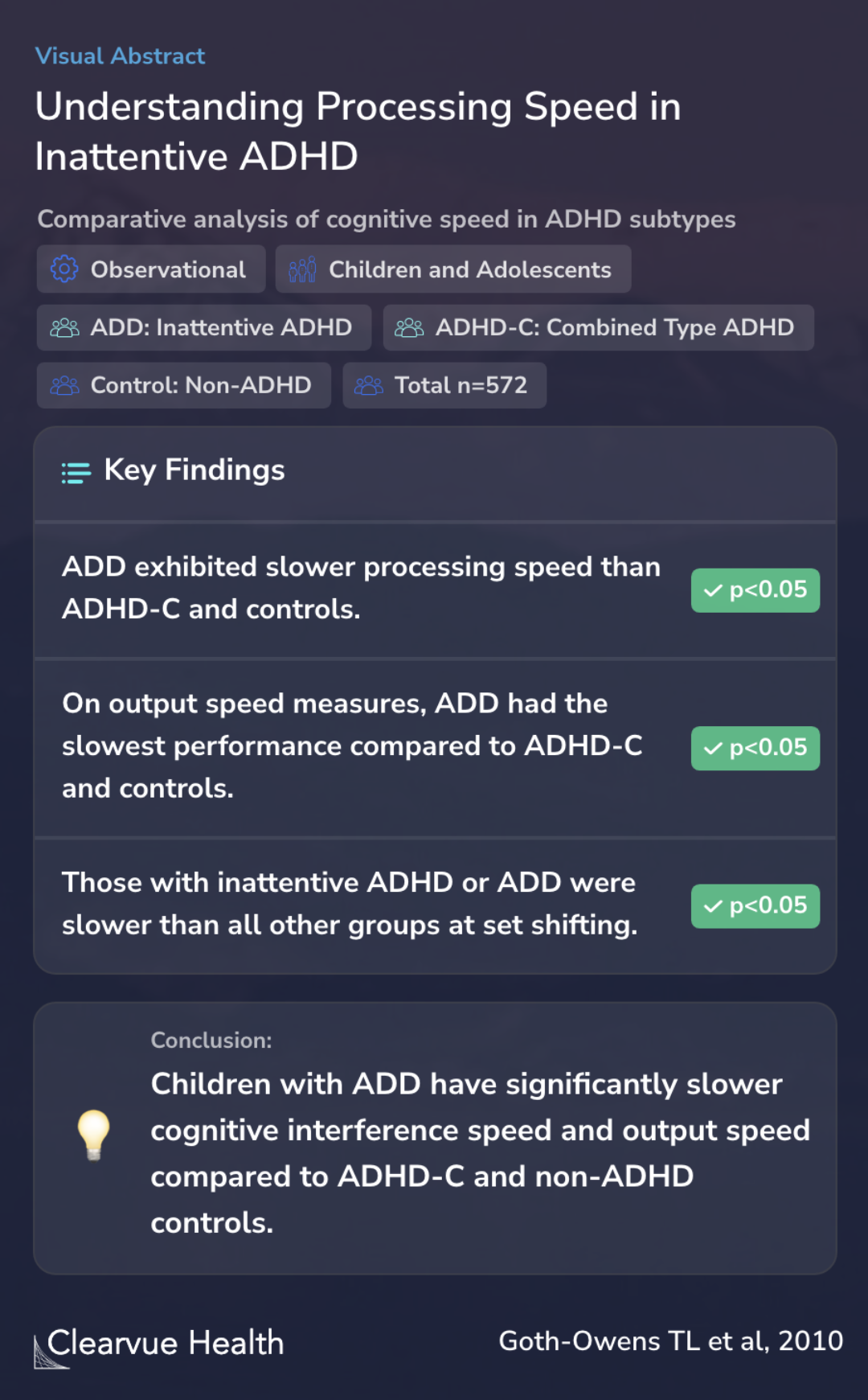Click the group icon next to ADHD-C: Combined Type
This screenshot has width=868, height=1400.
(x=409, y=327)
